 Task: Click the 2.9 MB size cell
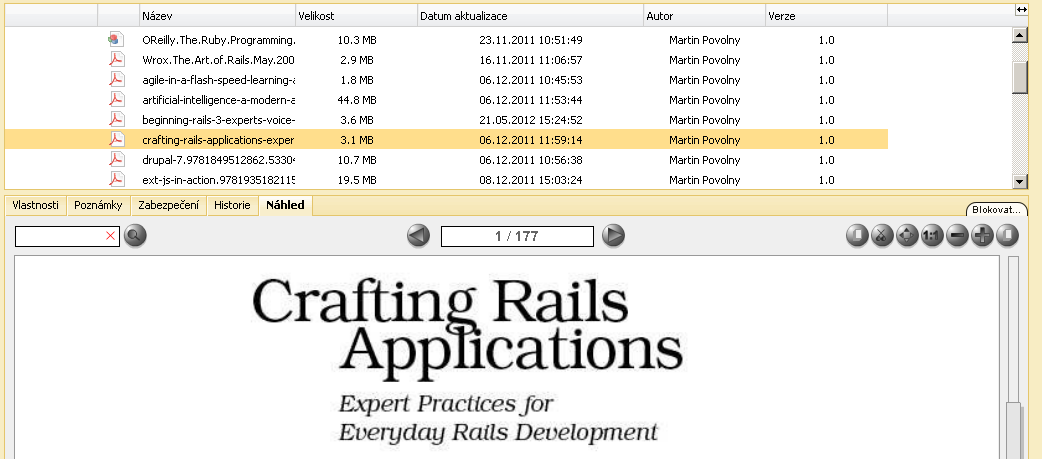[357, 60]
